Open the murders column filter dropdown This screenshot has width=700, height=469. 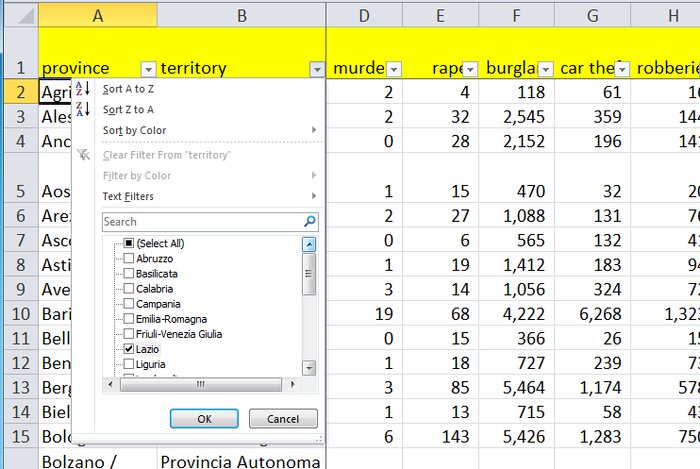click(393, 69)
